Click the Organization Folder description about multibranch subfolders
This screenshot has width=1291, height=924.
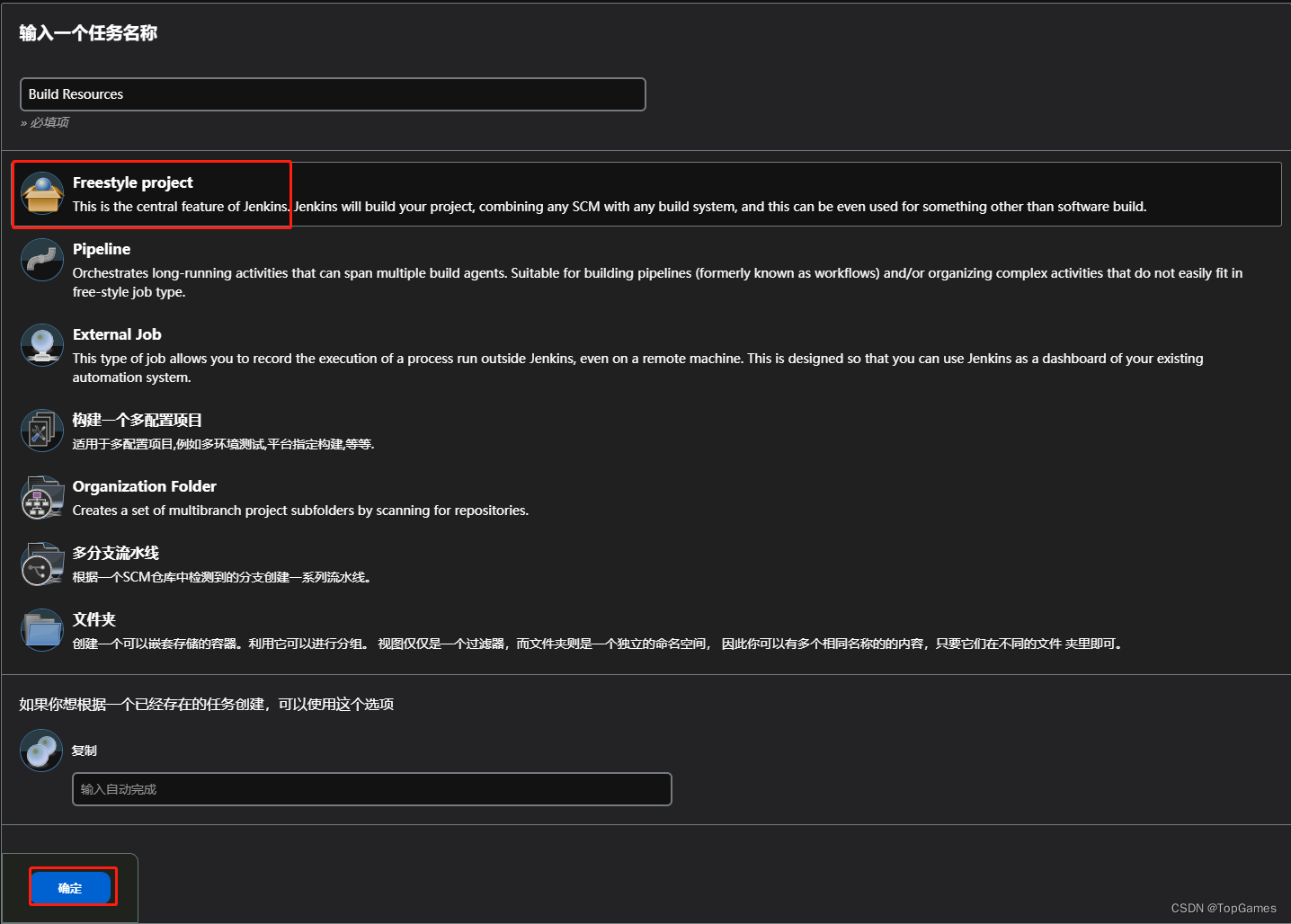point(300,511)
